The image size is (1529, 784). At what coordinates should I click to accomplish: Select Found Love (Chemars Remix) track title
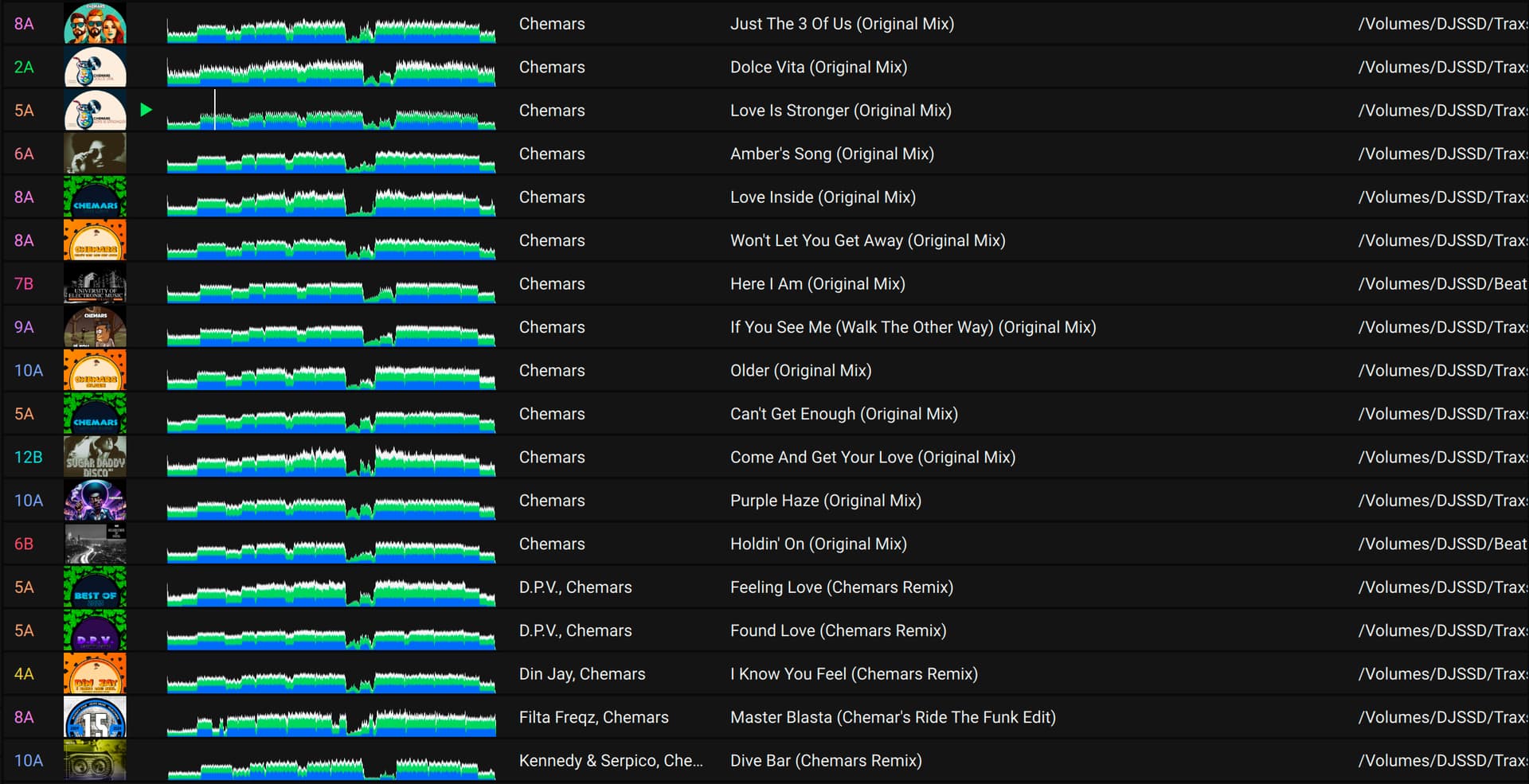(x=838, y=630)
